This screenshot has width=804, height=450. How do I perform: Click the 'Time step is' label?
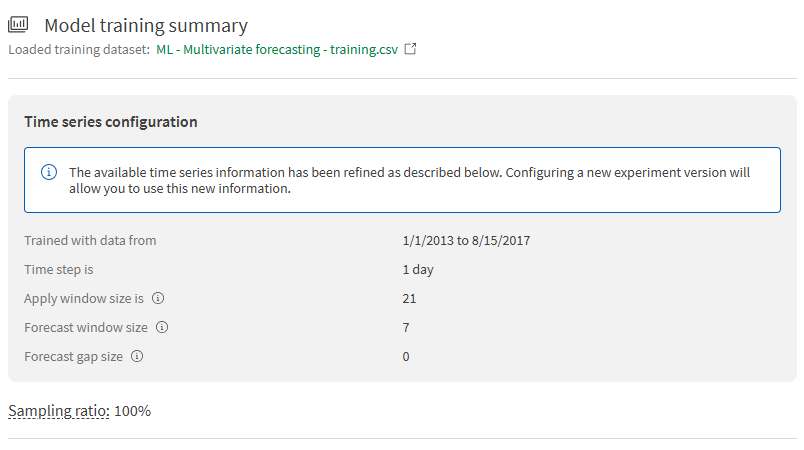click(x=65, y=269)
